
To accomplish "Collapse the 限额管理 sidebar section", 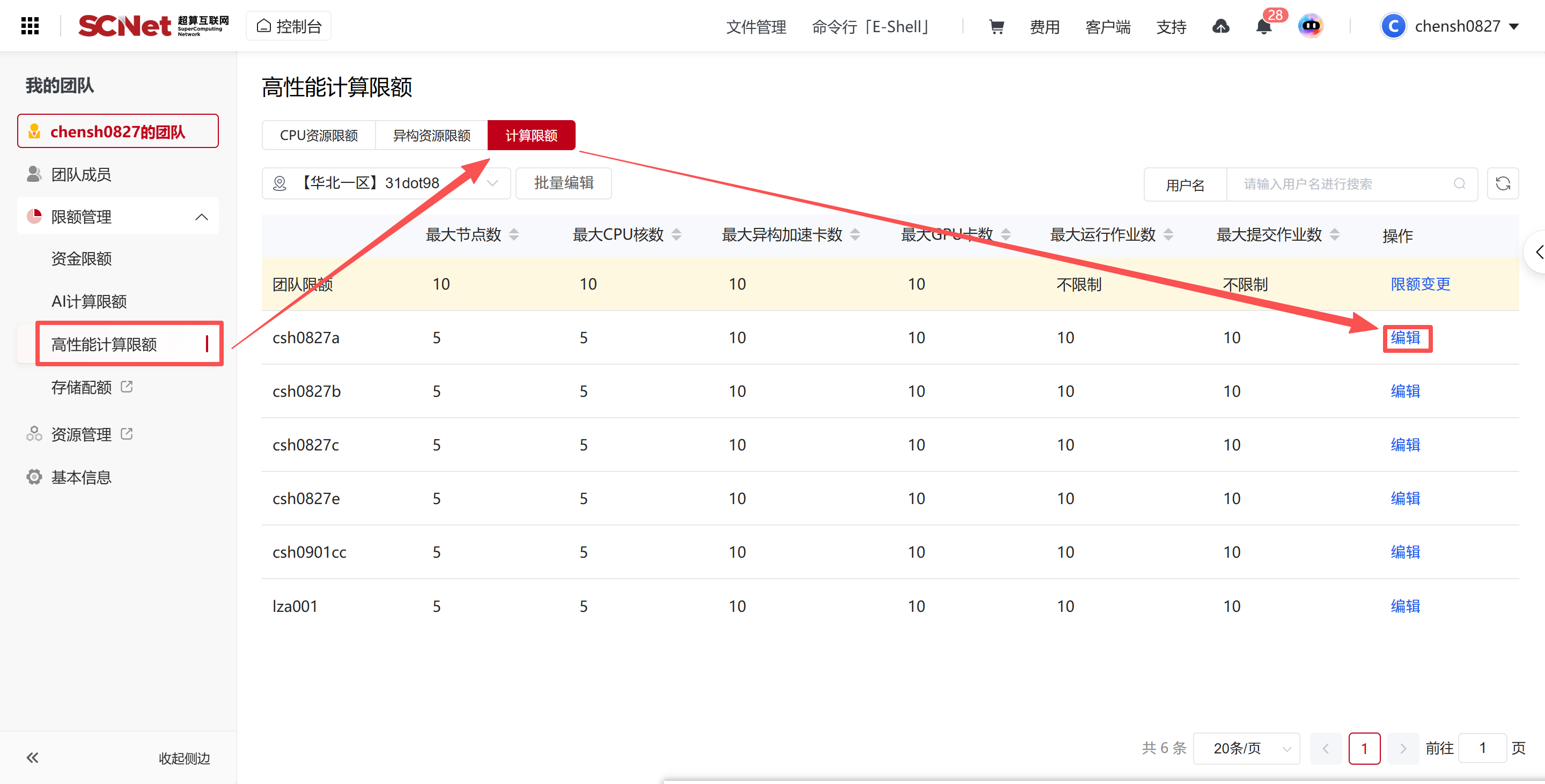I will coord(202,217).
